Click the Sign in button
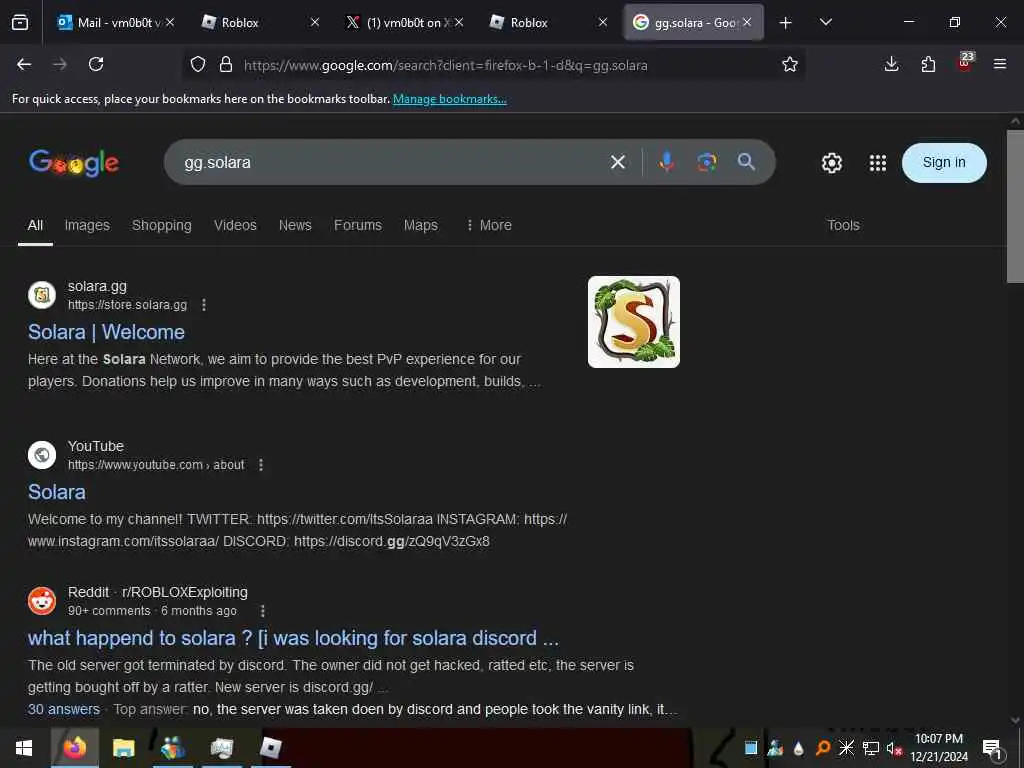Screen dimensions: 1024x768 coord(944,163)
